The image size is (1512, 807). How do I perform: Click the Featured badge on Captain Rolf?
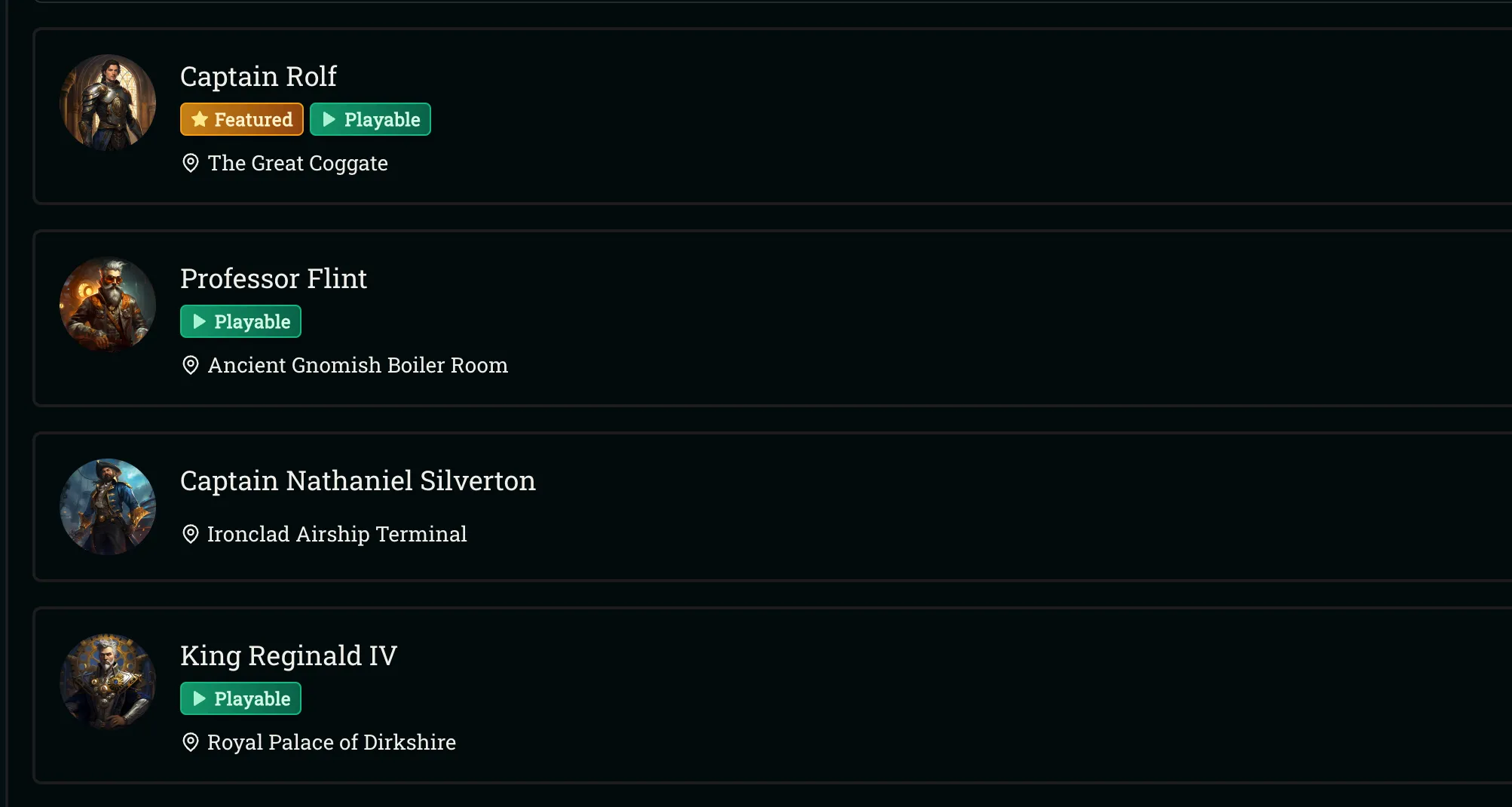click(241, 119)
